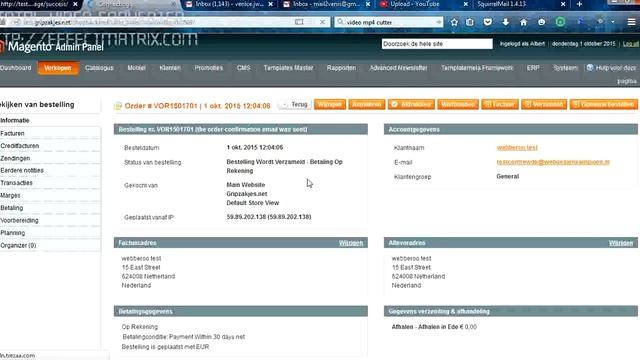The image size is (640, 360).
Task: Click the help icon next to 'Hulp voor deze pagina'
Action: pyautogui.click(x=590, y=68)
